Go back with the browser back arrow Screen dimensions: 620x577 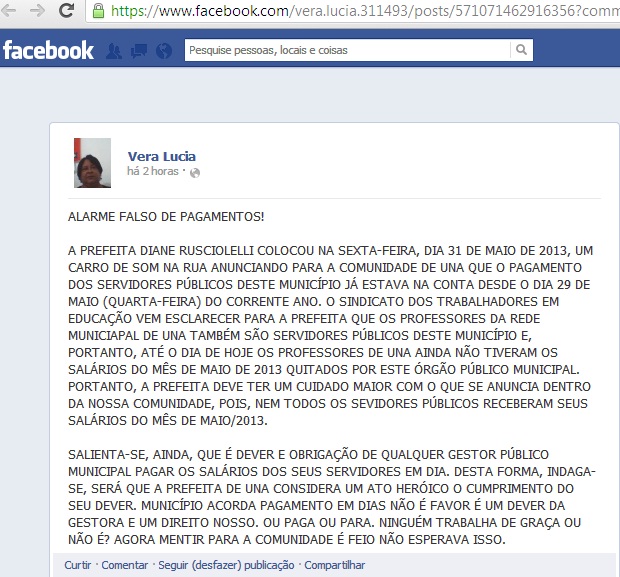8,11
